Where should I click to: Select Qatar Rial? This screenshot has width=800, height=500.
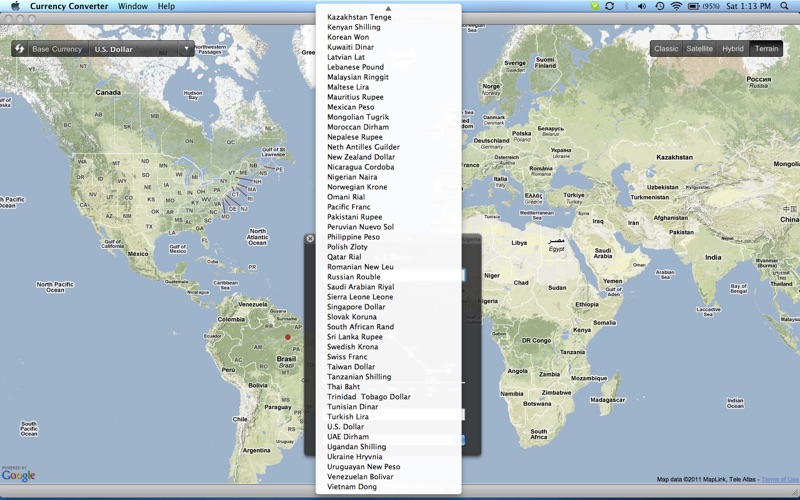pyautogui.click(x=389, y=257)
